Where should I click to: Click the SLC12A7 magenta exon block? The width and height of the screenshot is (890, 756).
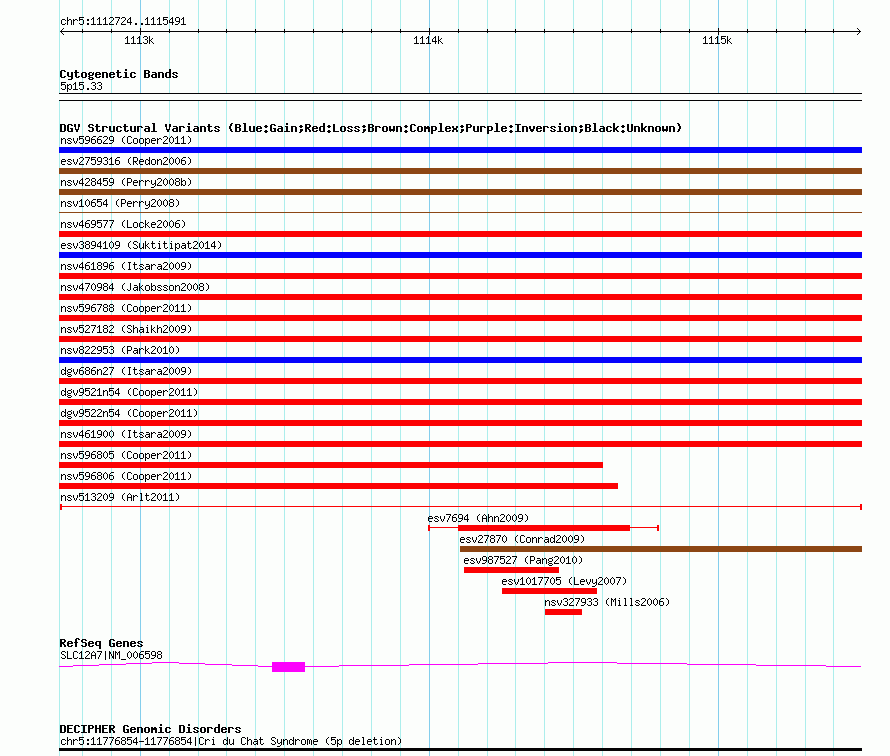click(x=288, y=667)
